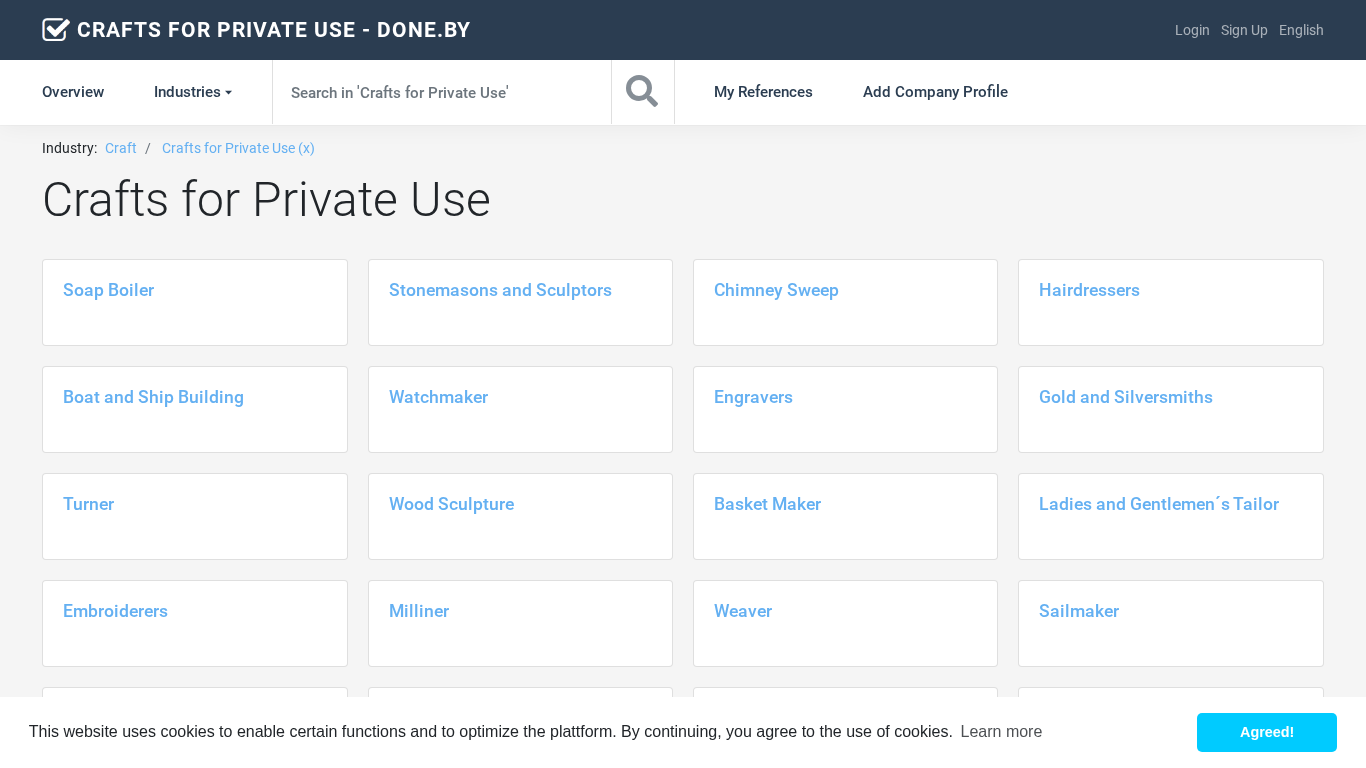The height and width of the screenshot is (768, 1366).
Task: Open the Sailmaker category
Action: pos(1078,611)
